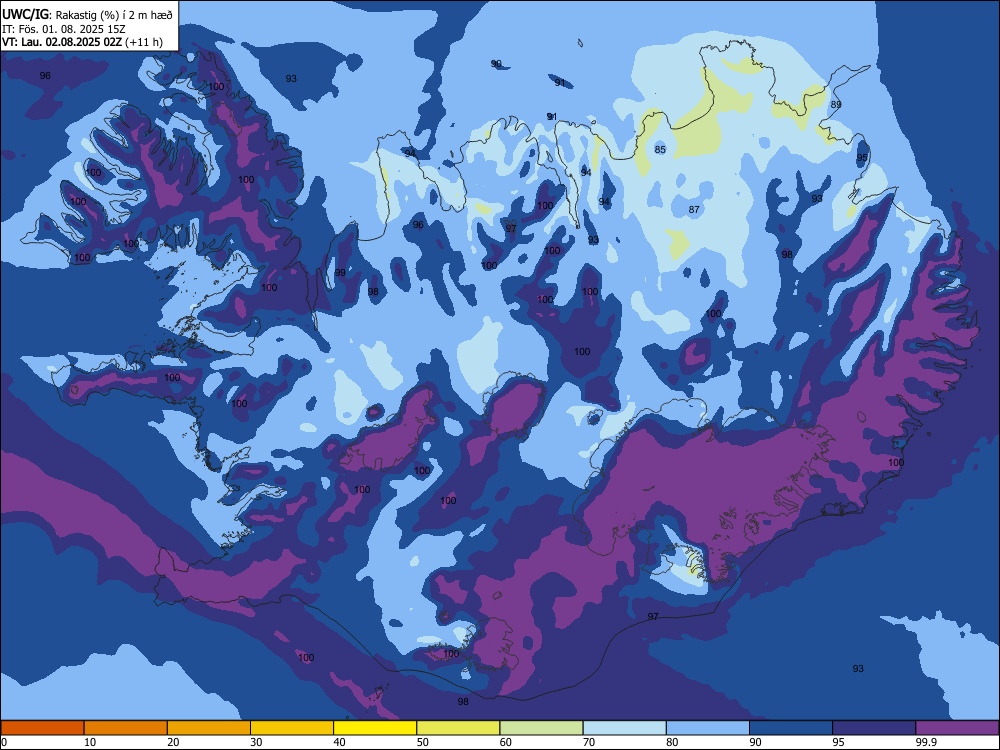Pick the navy 95–99.9 legend swatch

(874, 728)
